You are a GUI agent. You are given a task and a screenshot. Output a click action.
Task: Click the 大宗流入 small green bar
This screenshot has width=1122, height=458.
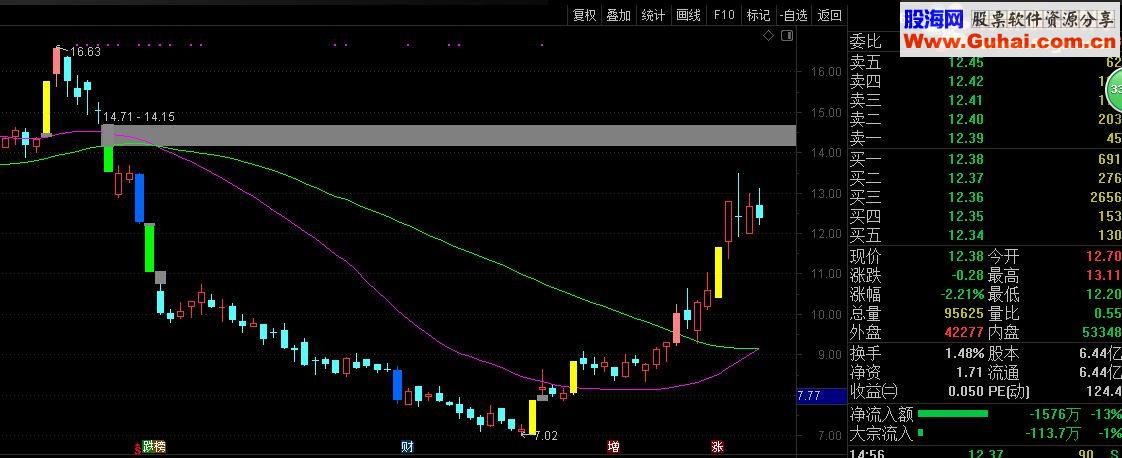(x=920, y=432)
